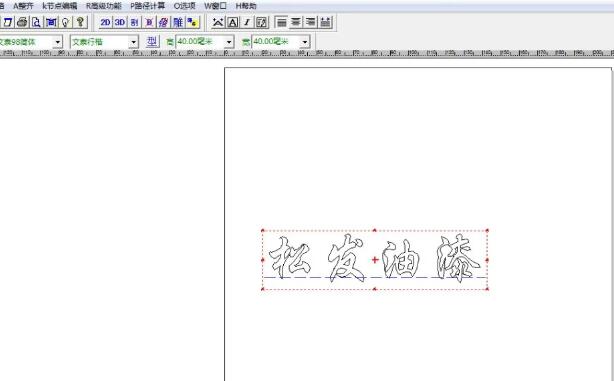
Task: Open the width 40.00毫米 dropdown arrow
Action: coord(305,42)
